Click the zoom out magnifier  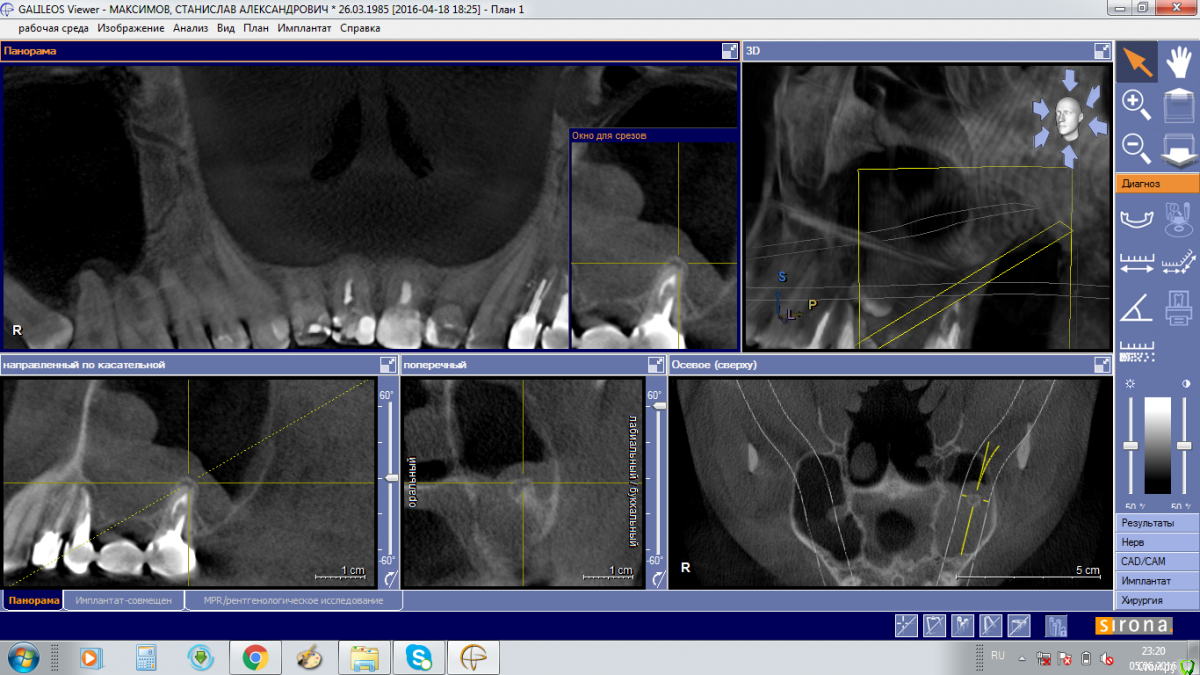coord(1136,147)
